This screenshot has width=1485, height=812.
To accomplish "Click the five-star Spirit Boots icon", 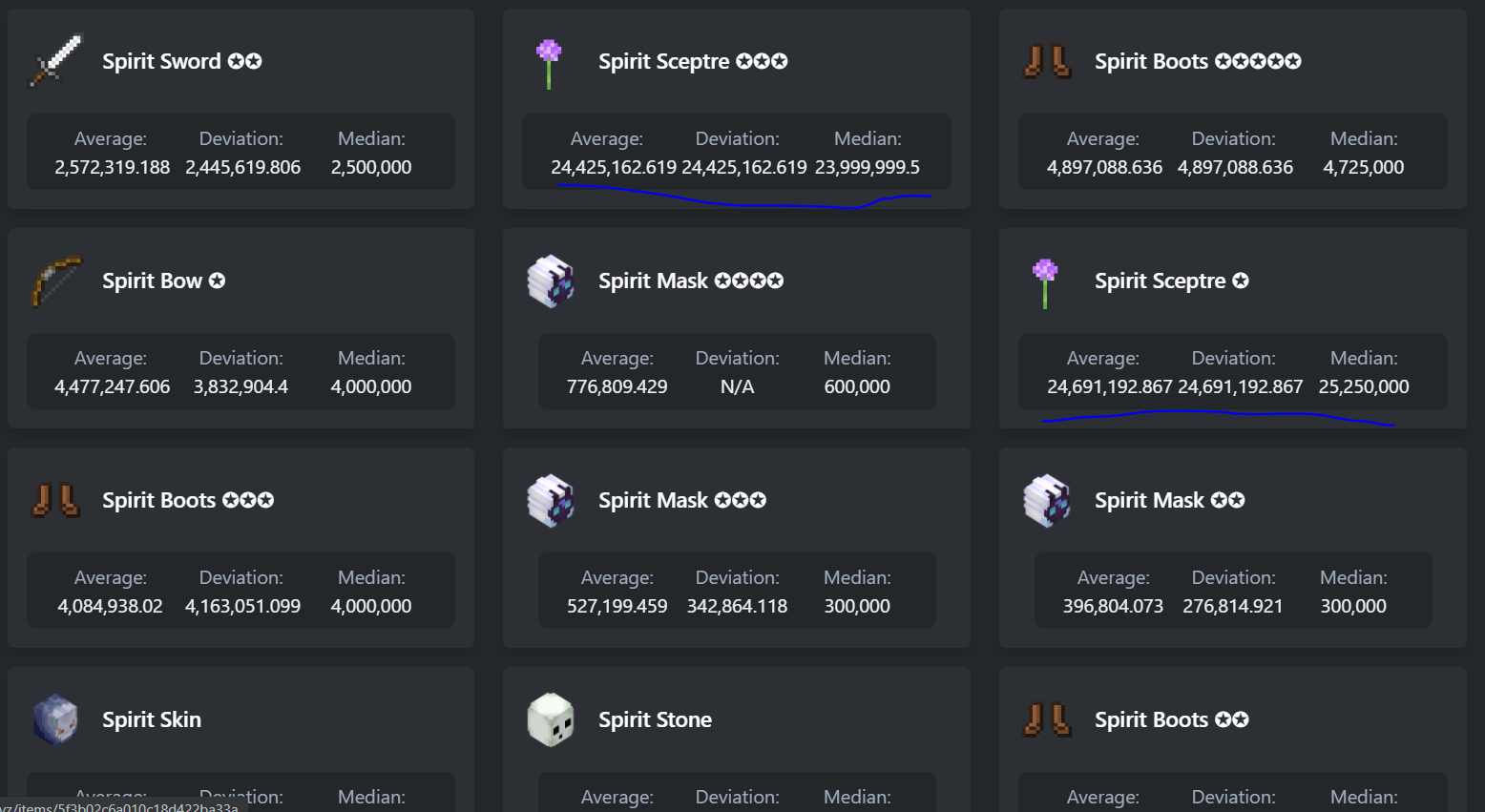I will pyautogui.click(x=1047, y=62).
